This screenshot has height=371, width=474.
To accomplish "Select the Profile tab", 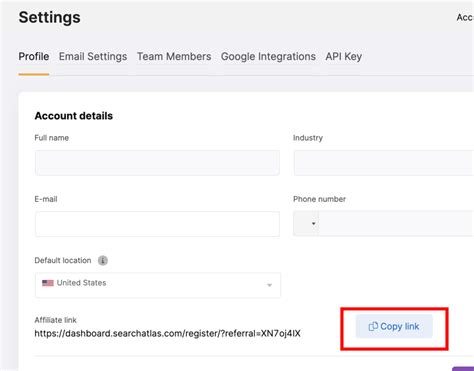I will [34, 57].
